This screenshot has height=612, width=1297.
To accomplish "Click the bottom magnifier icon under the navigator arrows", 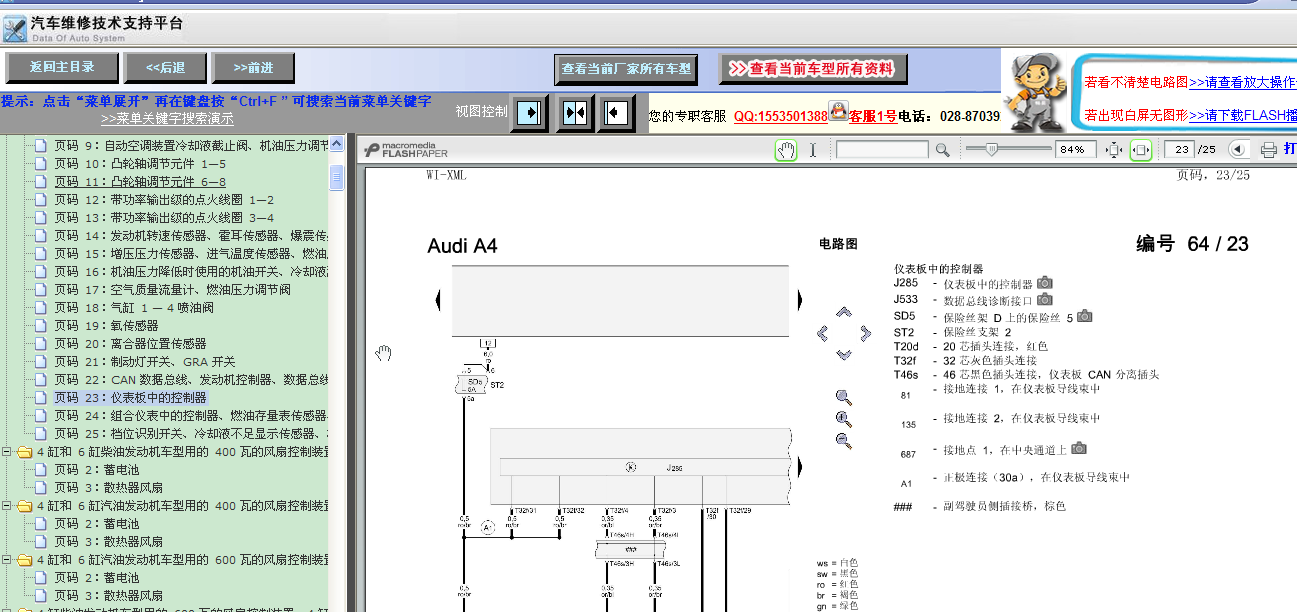I will 843,441.
